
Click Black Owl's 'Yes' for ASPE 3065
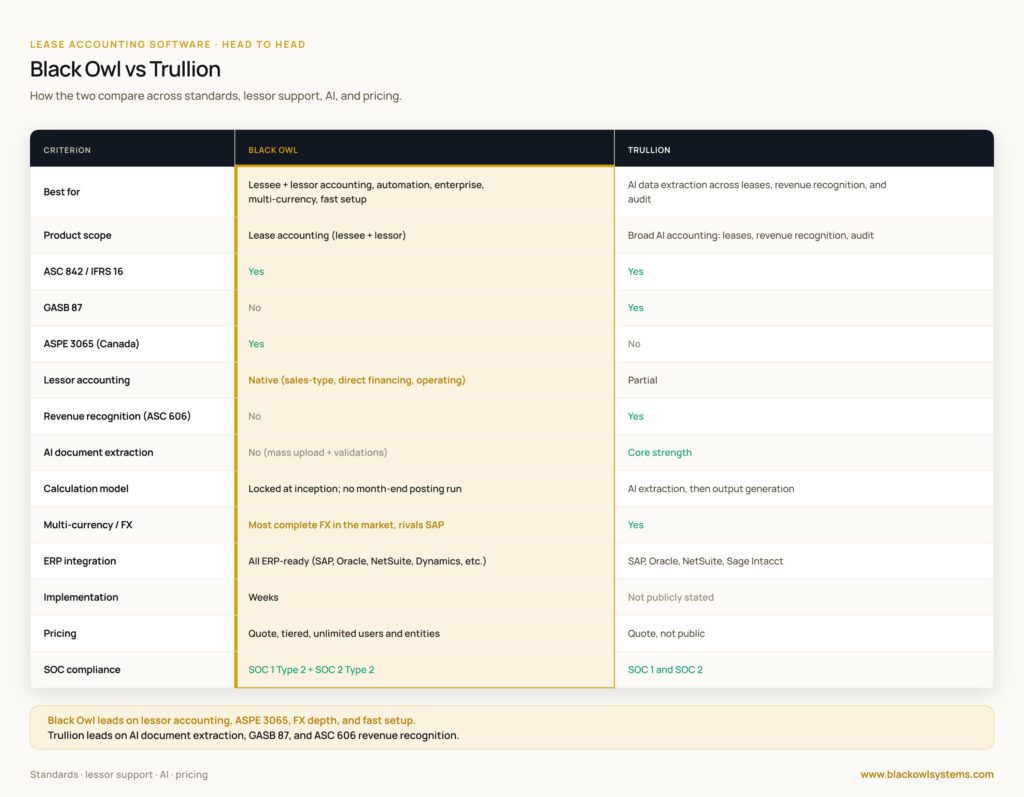(x=256, y=344)
